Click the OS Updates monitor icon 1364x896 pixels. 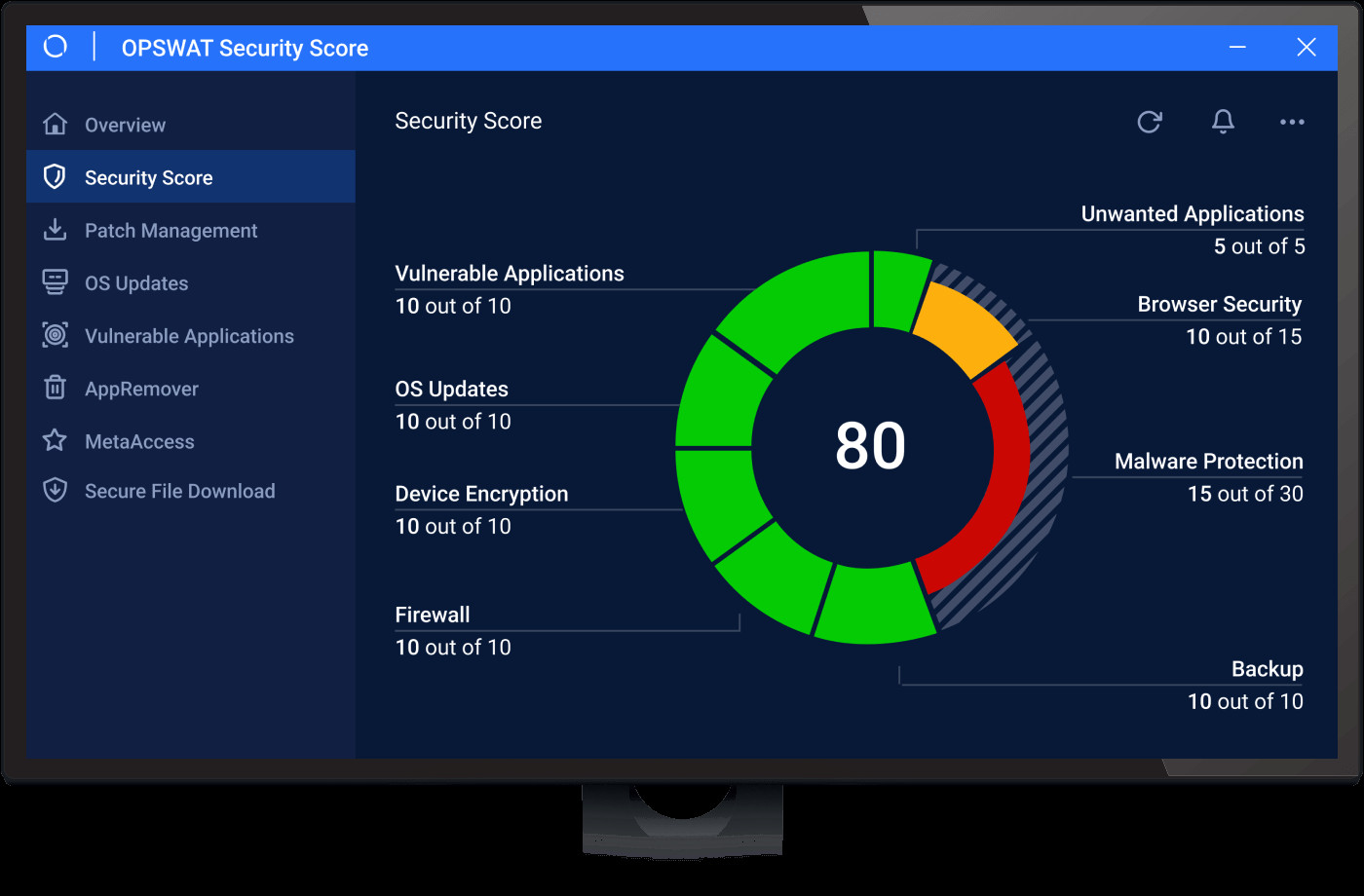pos(56,282)
